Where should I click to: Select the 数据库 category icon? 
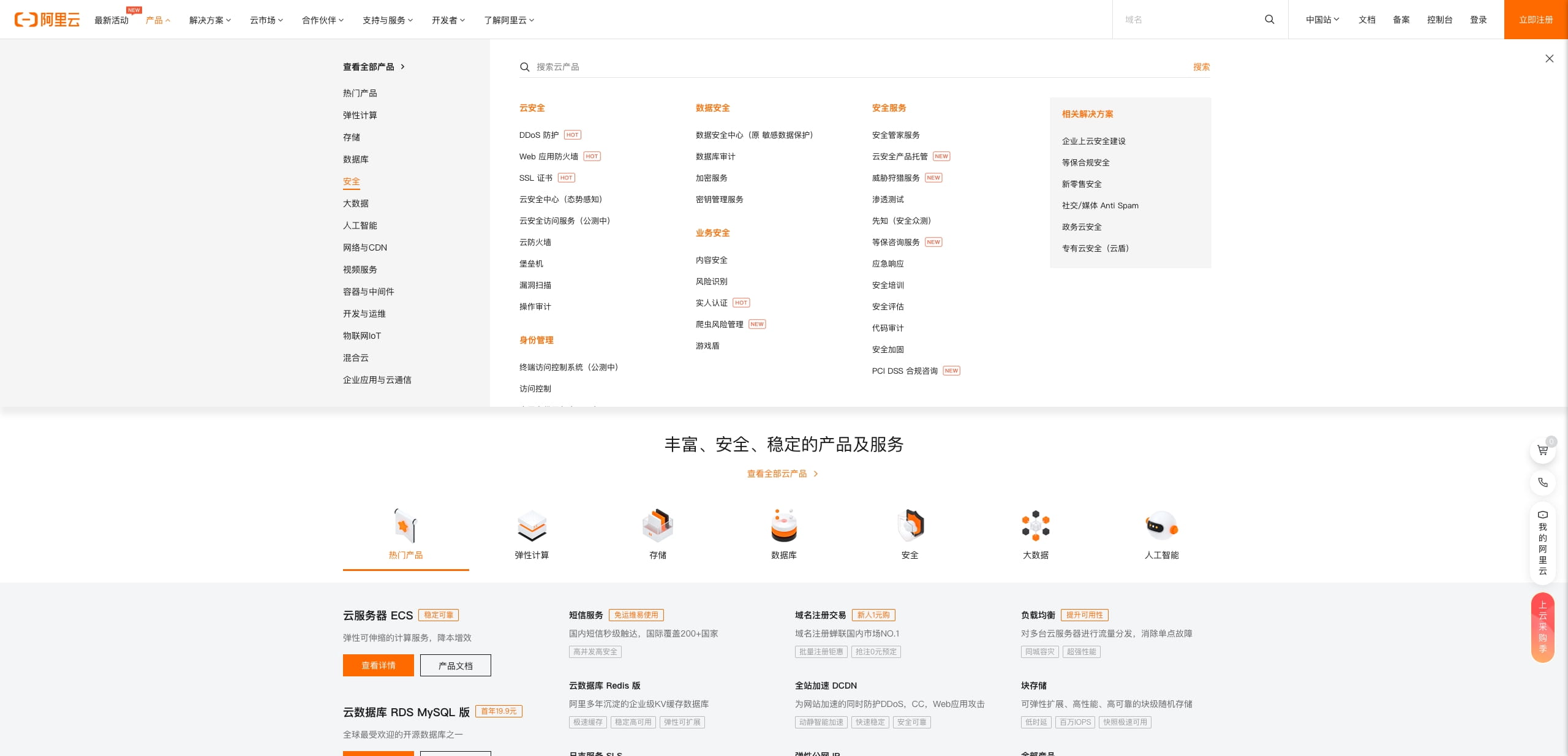point(784,526)
